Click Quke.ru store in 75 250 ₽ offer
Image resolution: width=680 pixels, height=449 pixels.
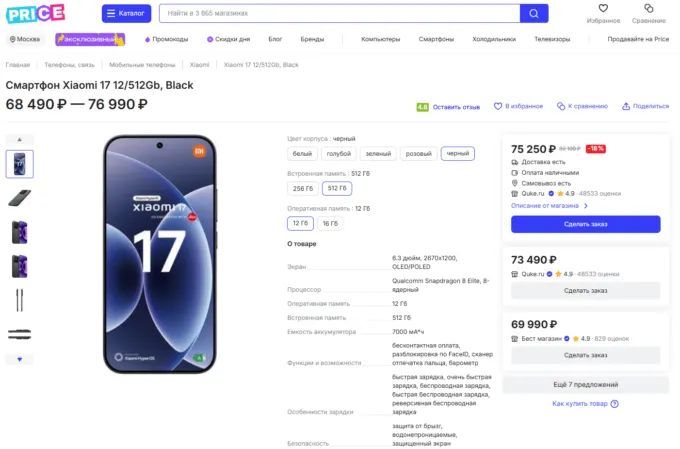tap(533, 193)
